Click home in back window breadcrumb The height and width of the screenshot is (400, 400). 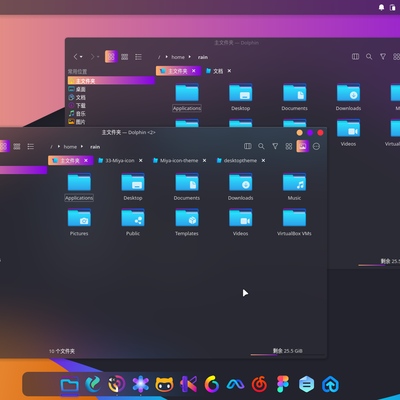(x=178, y=57)
